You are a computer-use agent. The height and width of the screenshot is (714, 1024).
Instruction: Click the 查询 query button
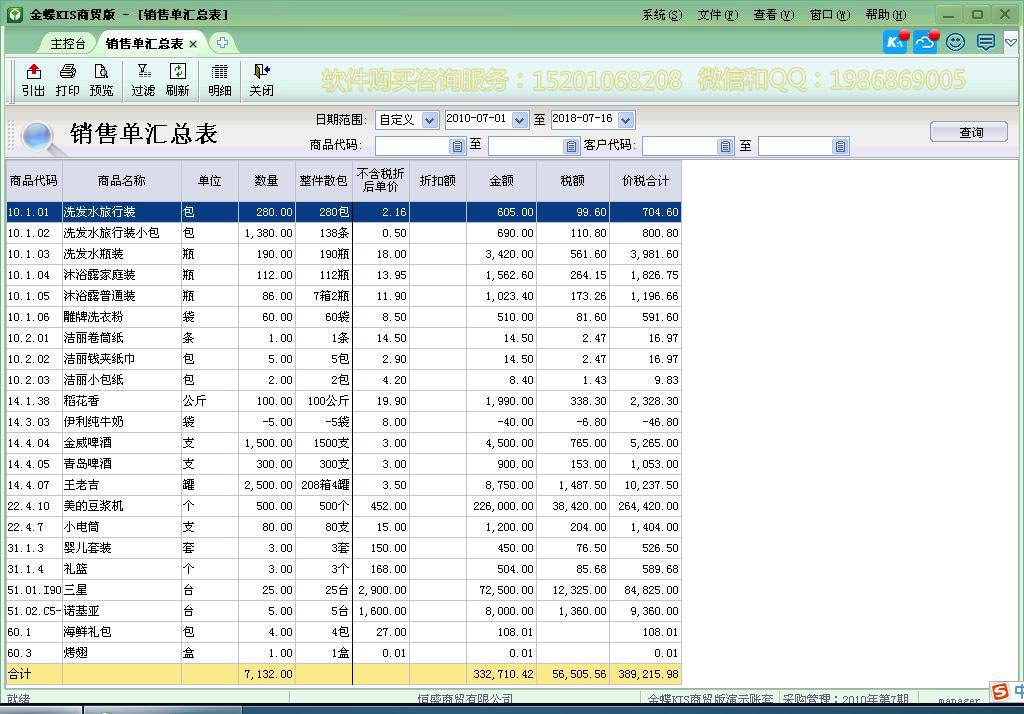click(x=968, y=130)
